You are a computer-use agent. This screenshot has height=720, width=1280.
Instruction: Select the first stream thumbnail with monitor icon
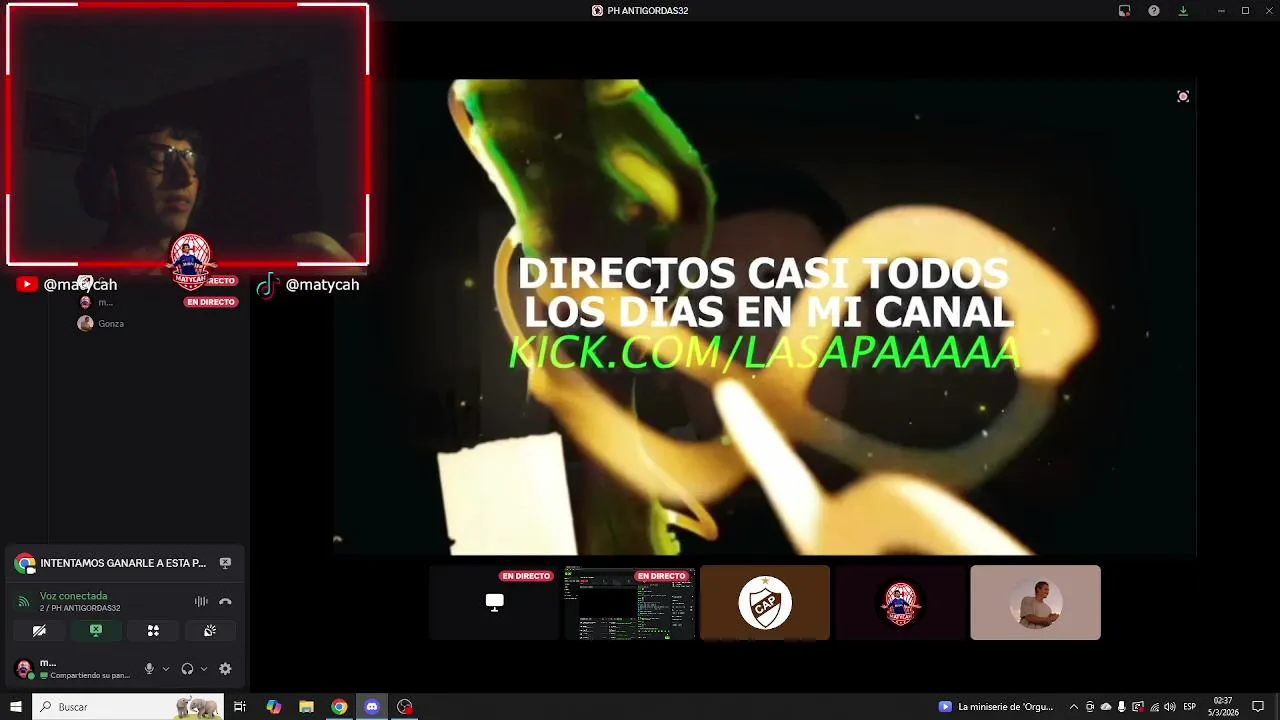[494, 602]
